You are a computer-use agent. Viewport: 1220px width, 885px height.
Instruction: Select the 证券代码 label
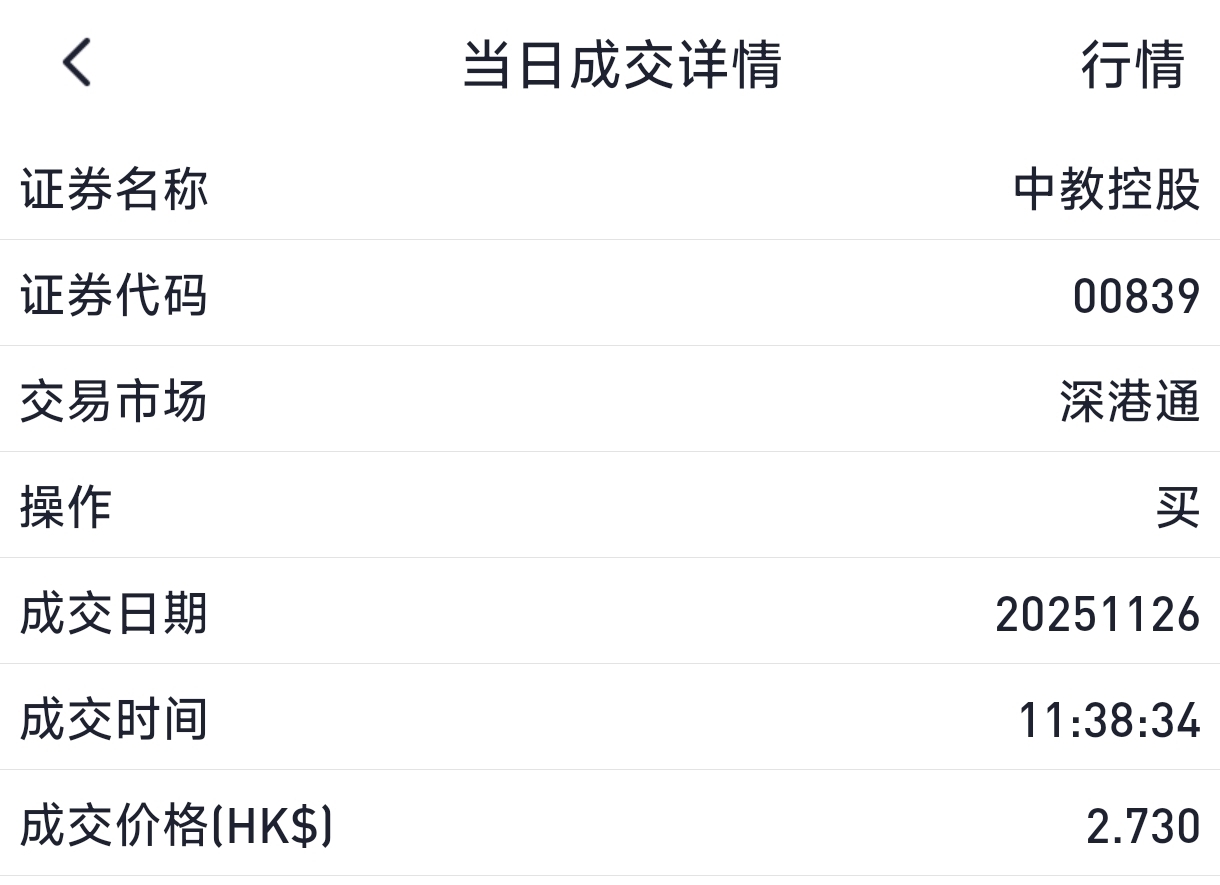click(114, 296)
